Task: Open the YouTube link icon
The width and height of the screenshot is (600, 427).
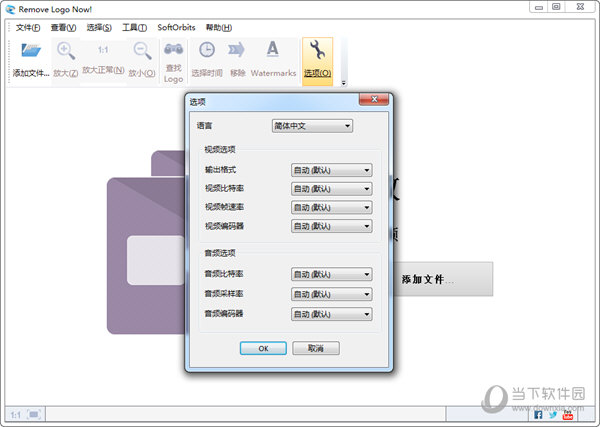Action: pyautogui.click(x=567, y=415)
